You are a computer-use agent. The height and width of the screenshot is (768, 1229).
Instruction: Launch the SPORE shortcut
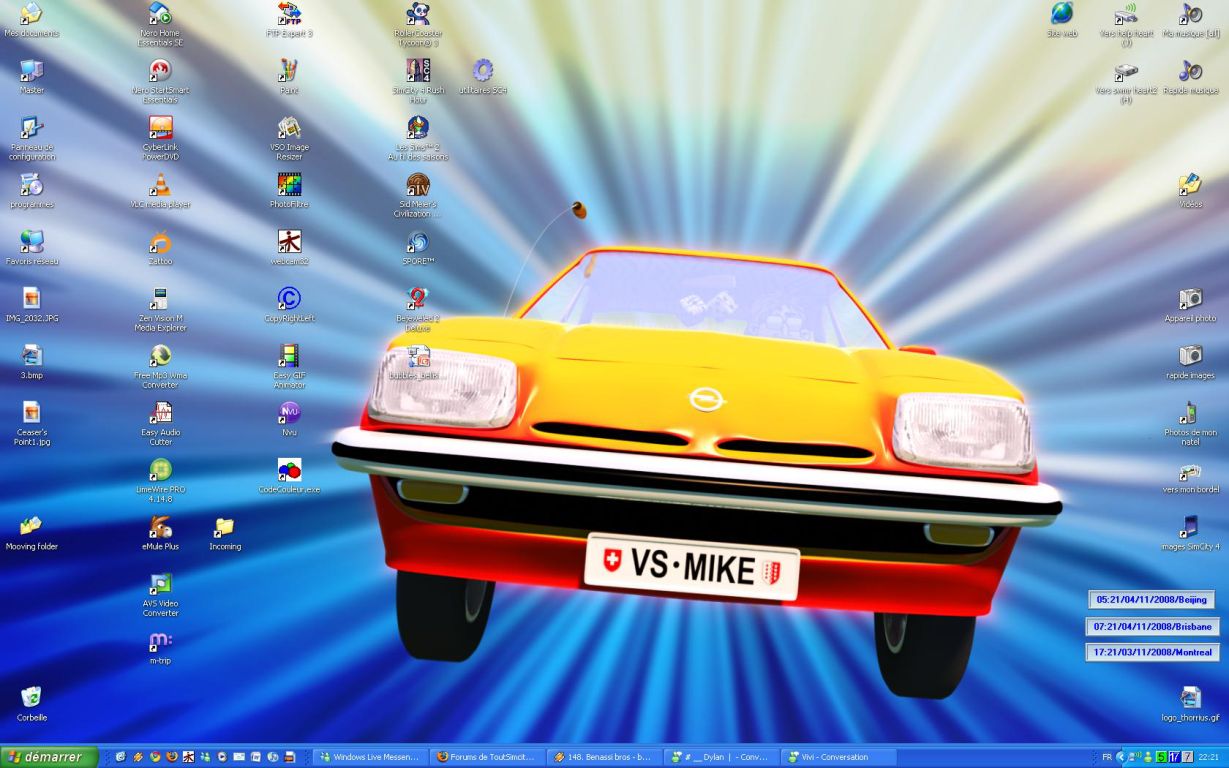click(x=418, y=242)
